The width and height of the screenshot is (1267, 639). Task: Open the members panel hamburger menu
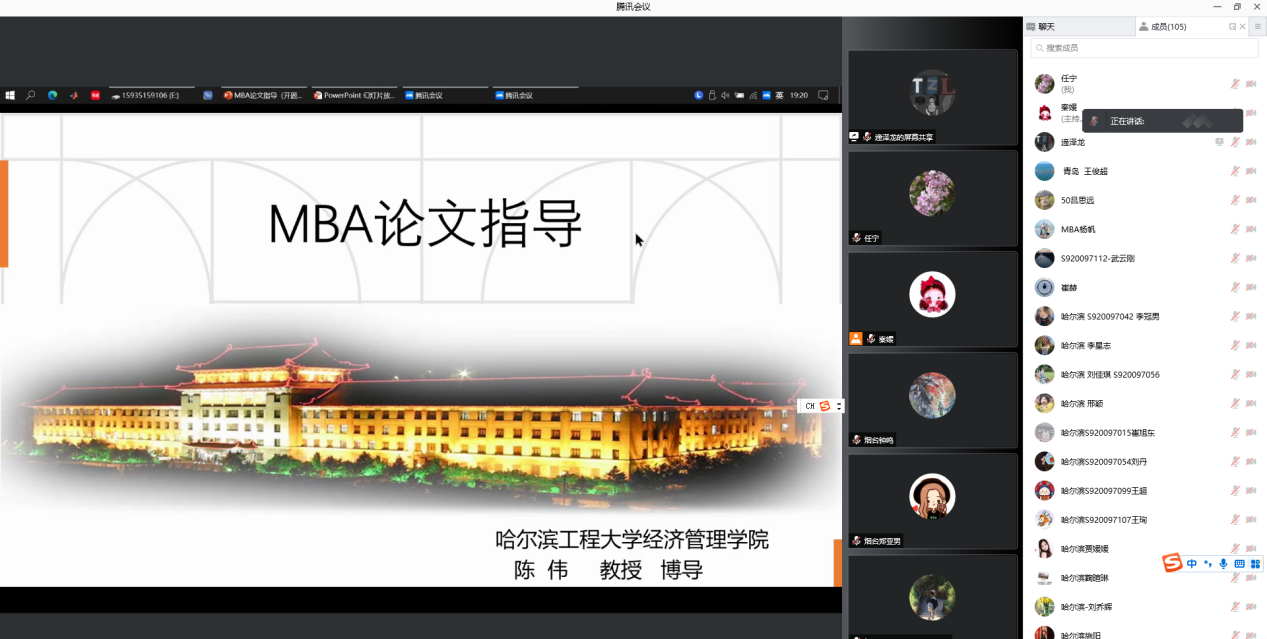[x=1258, y=27]
